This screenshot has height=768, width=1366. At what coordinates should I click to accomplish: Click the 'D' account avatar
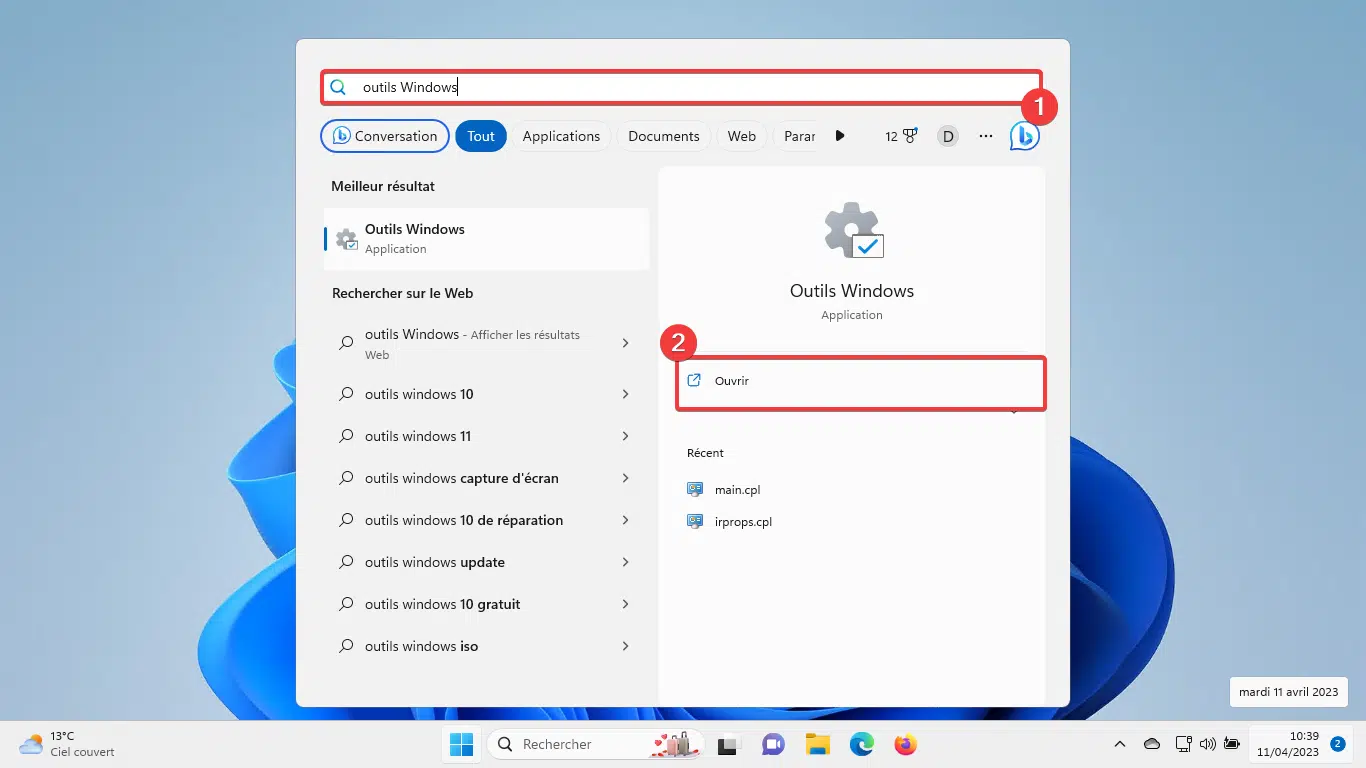(x=947, y=136)
